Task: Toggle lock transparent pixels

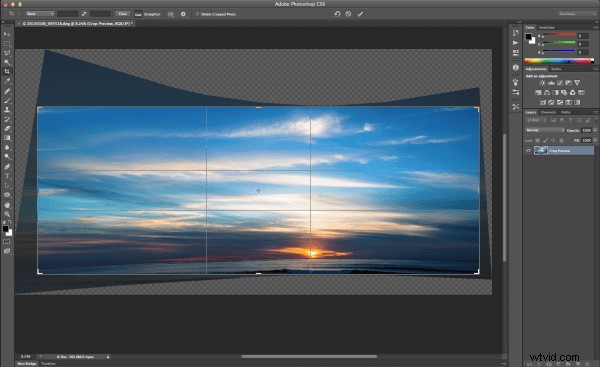Action: [538, 140]
